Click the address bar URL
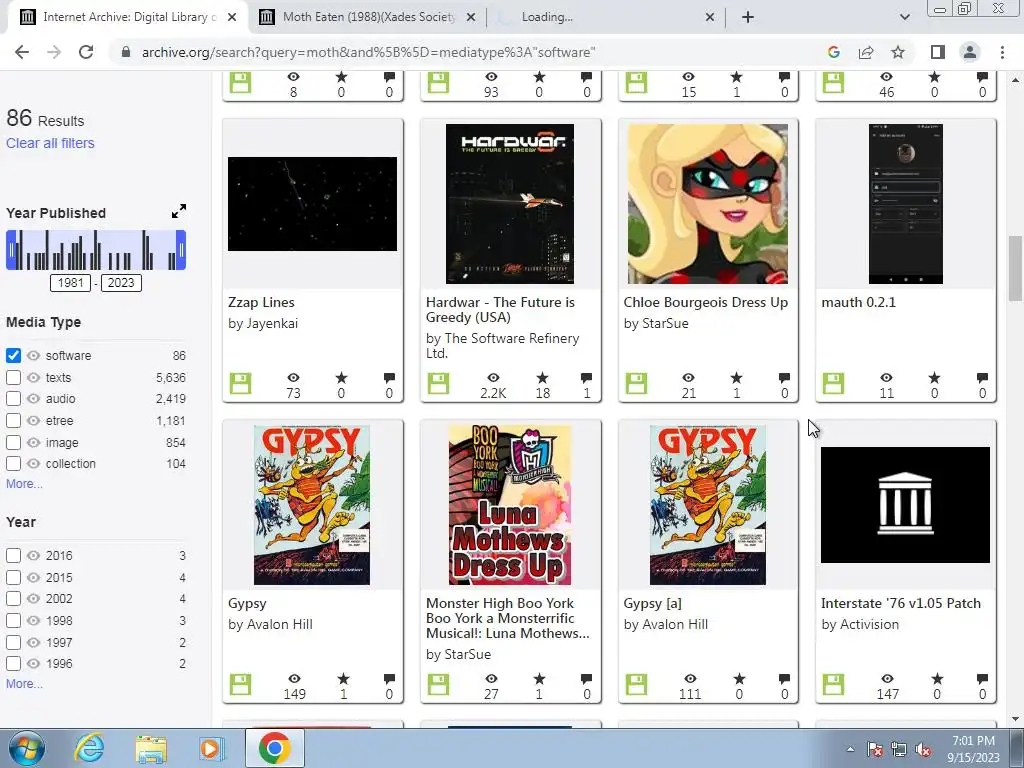 pyautogui.click(x=368, y=52)
